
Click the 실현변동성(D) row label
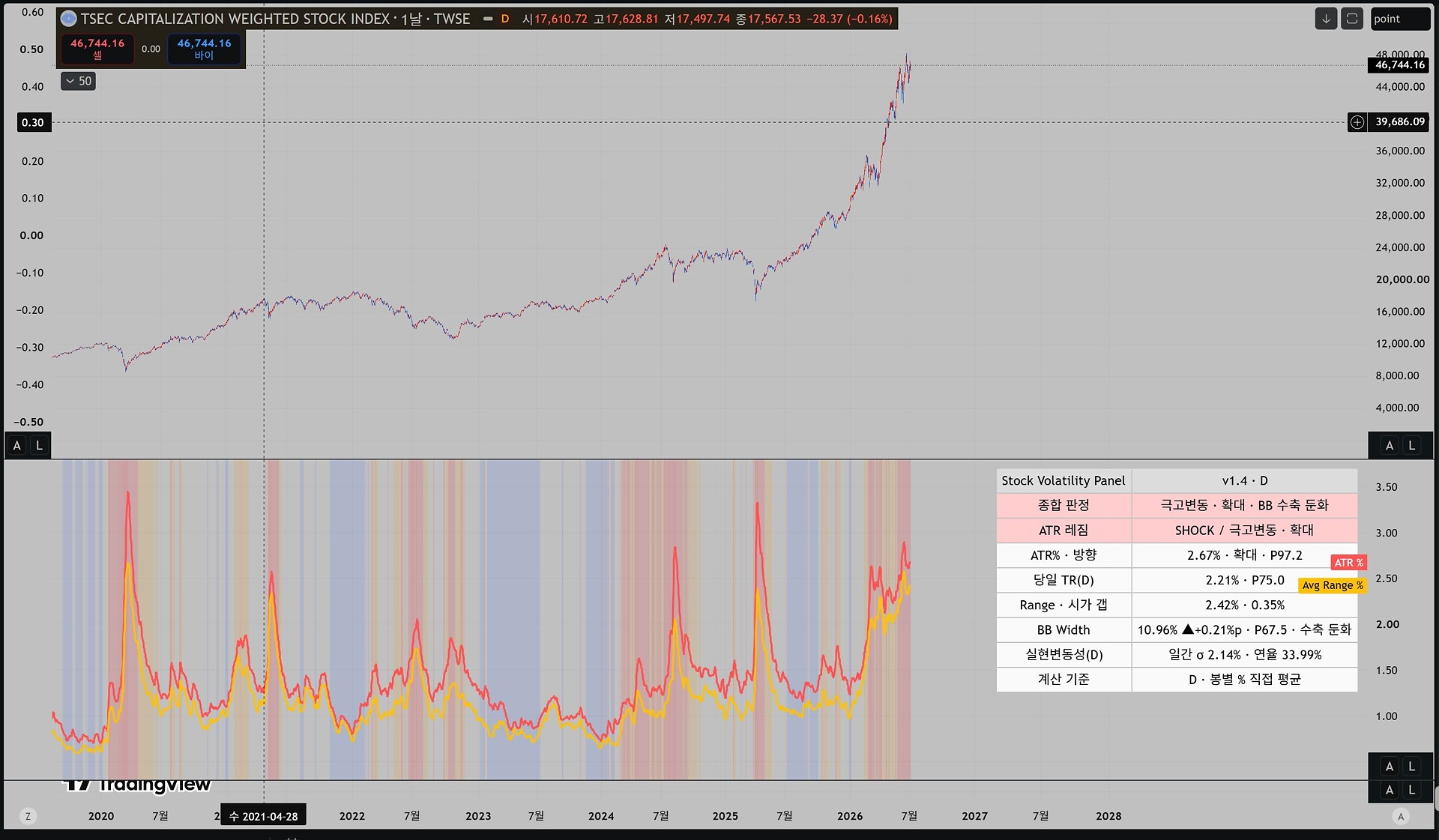tap(1064, 655)
